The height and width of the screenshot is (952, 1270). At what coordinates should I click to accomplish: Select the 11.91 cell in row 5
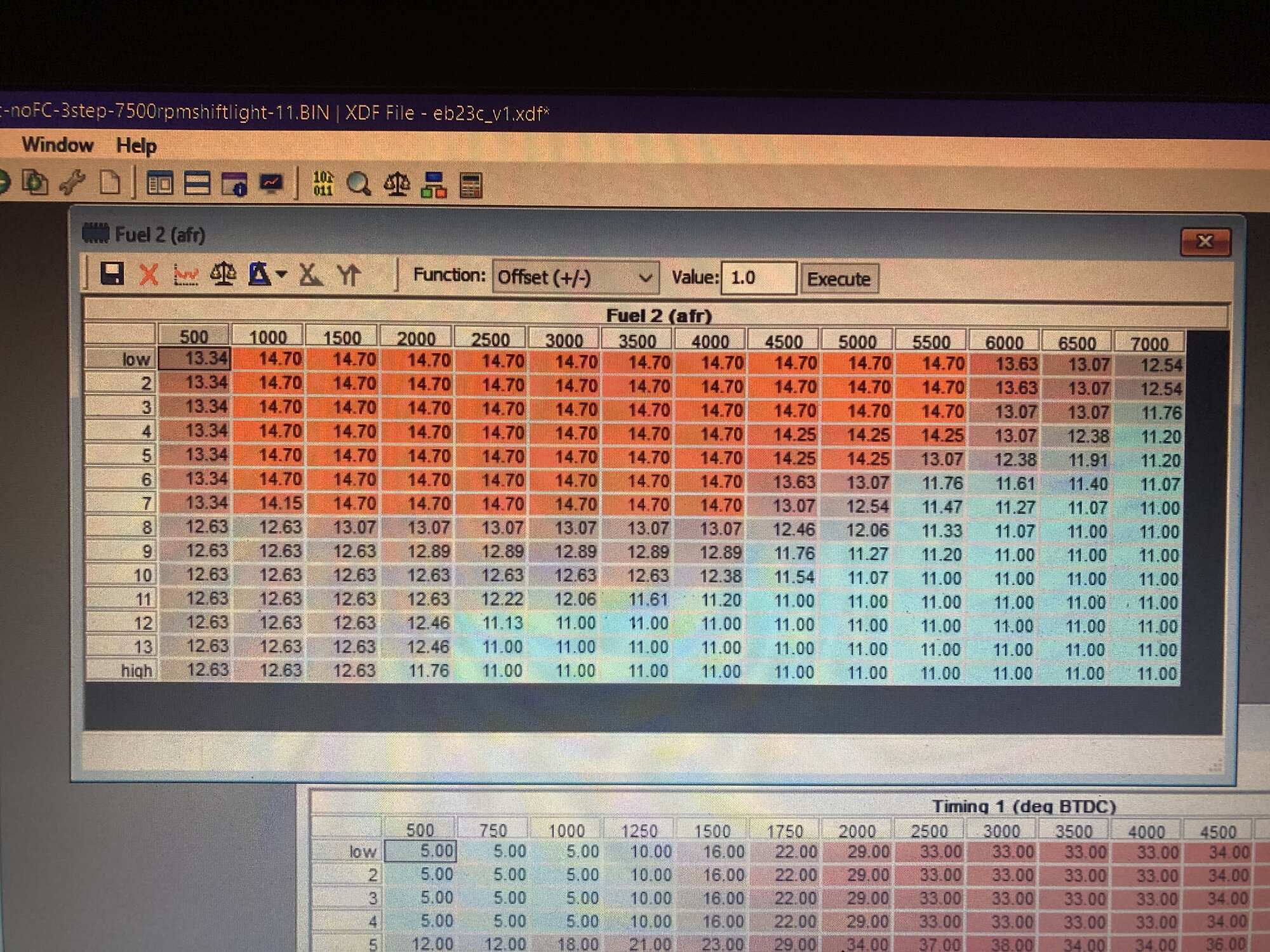tap(1077, 459)
